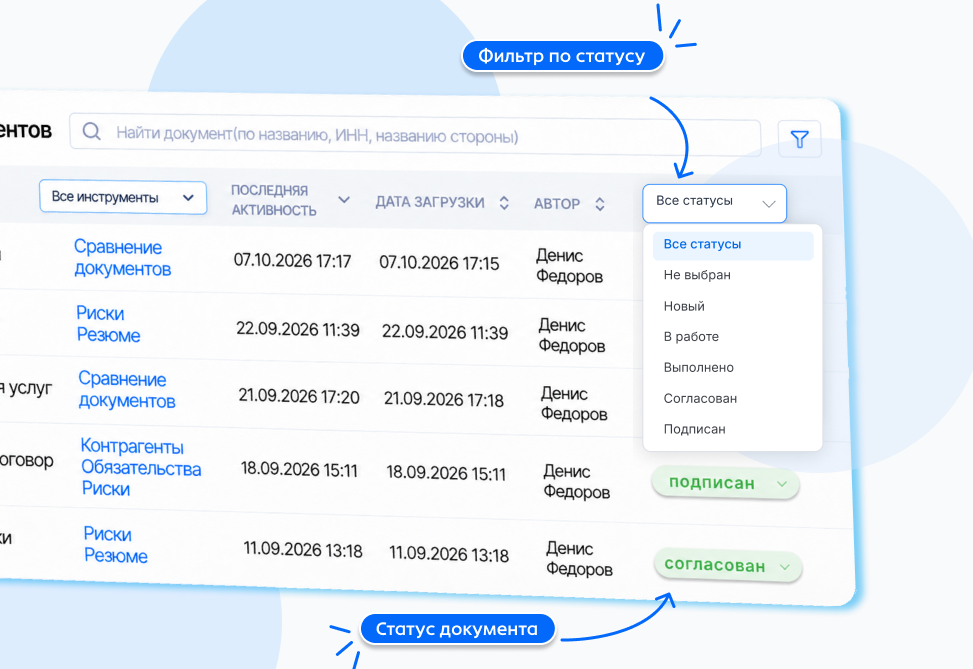Open 'Риски' link in 11.09.2026 row
Image resolution: width=973 pixels, height=669 pixels.
click(x=108, y=534)
